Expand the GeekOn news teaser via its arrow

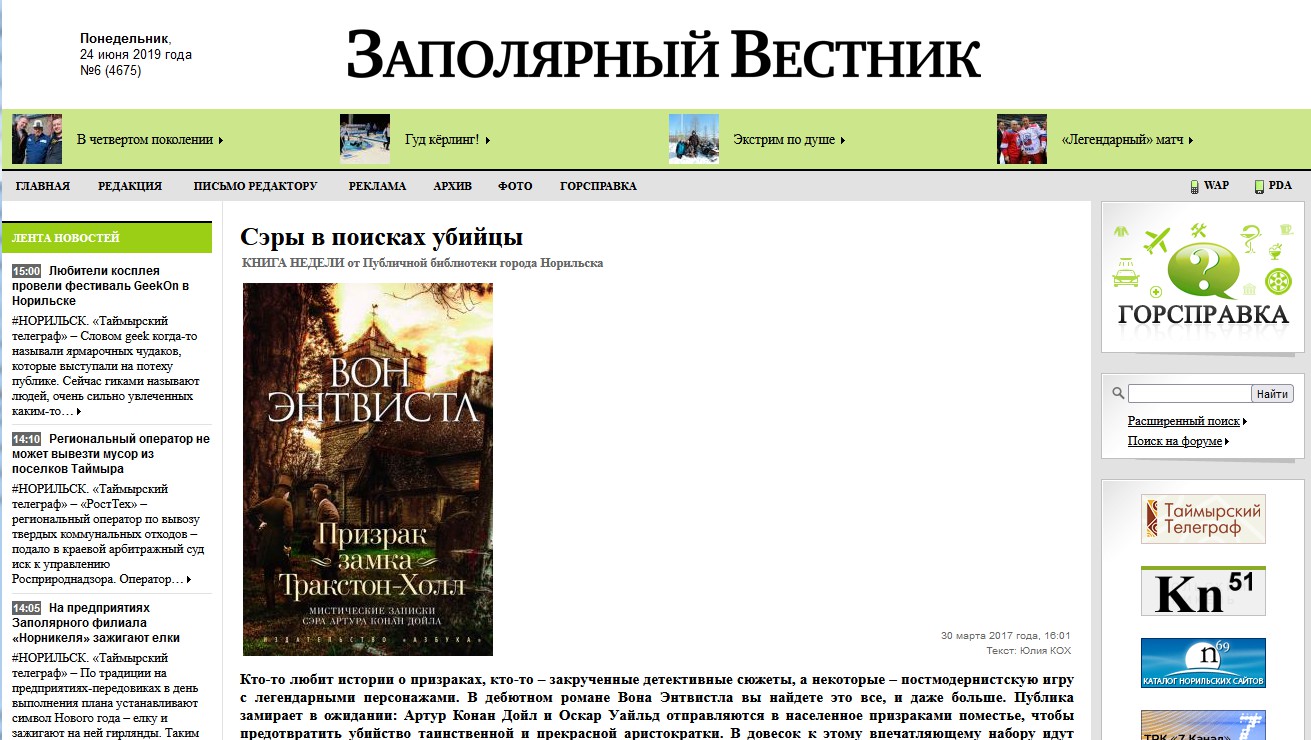pyautogui.click(x=78, y=412)
